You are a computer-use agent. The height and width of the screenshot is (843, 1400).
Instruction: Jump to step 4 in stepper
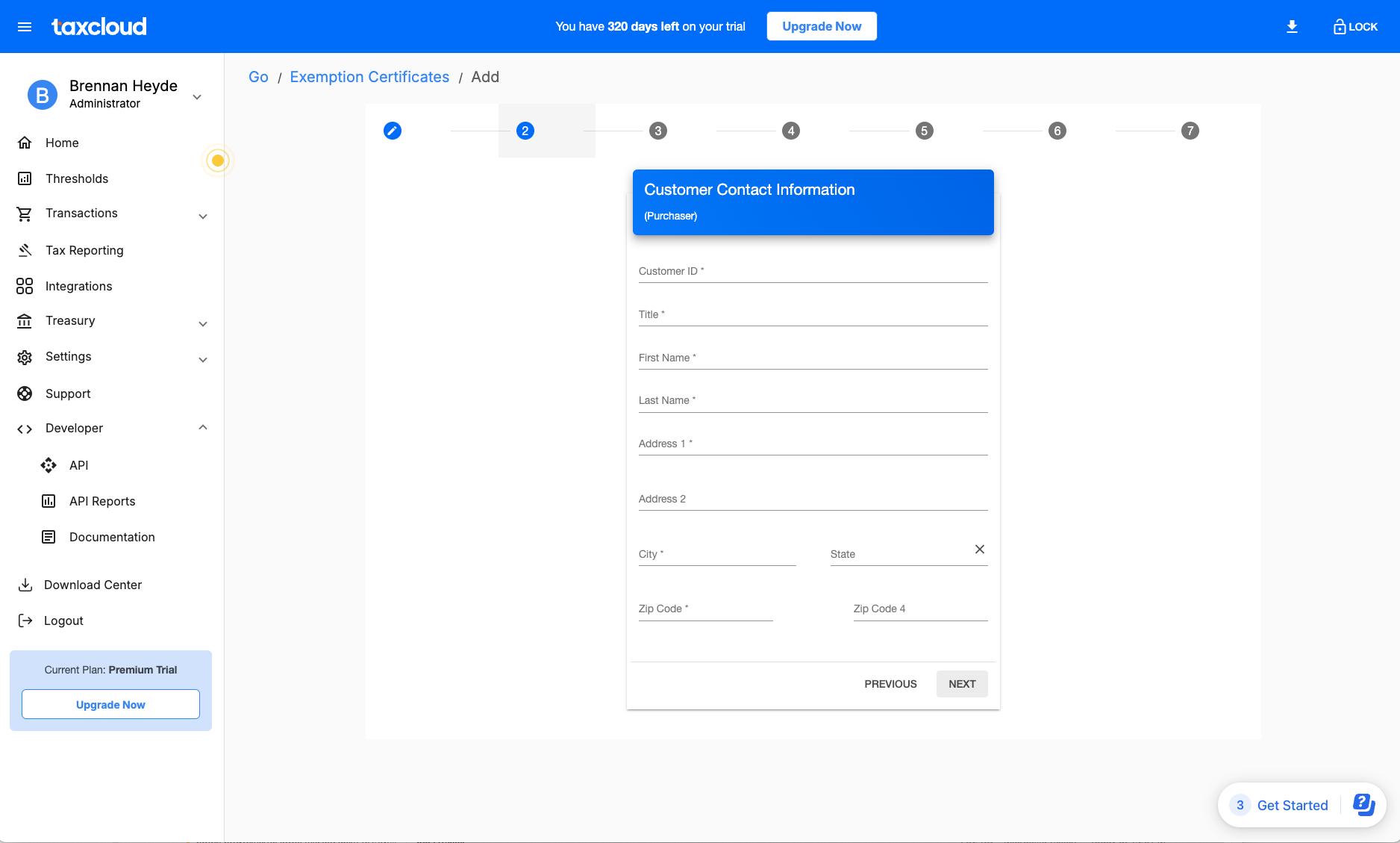(x=791, y=131)
